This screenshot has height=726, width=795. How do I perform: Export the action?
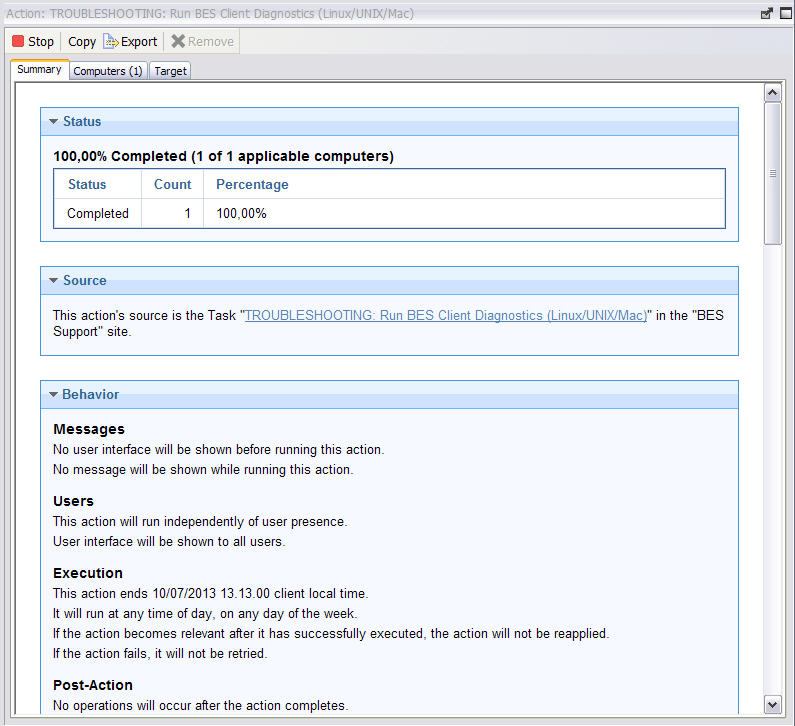tap(130, 42)
